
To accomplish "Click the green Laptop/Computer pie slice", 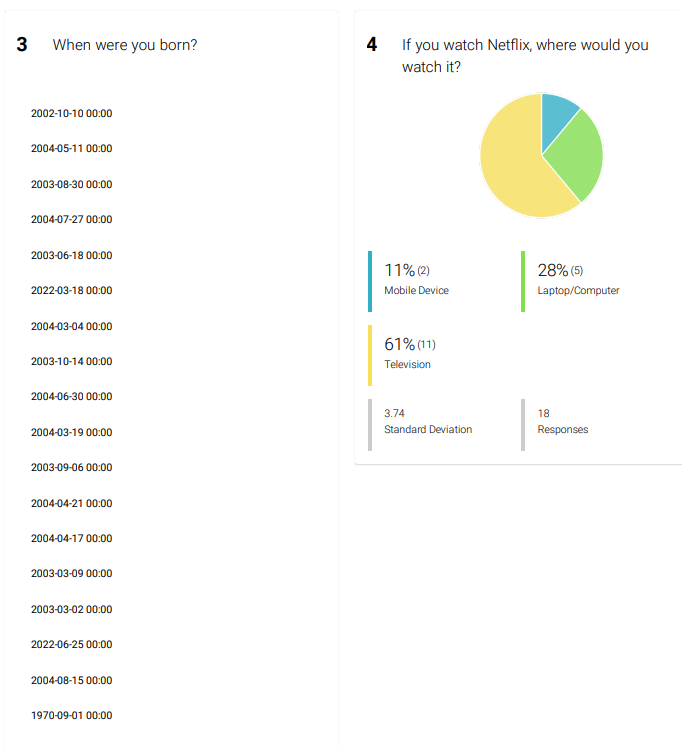I will point(577,155).
